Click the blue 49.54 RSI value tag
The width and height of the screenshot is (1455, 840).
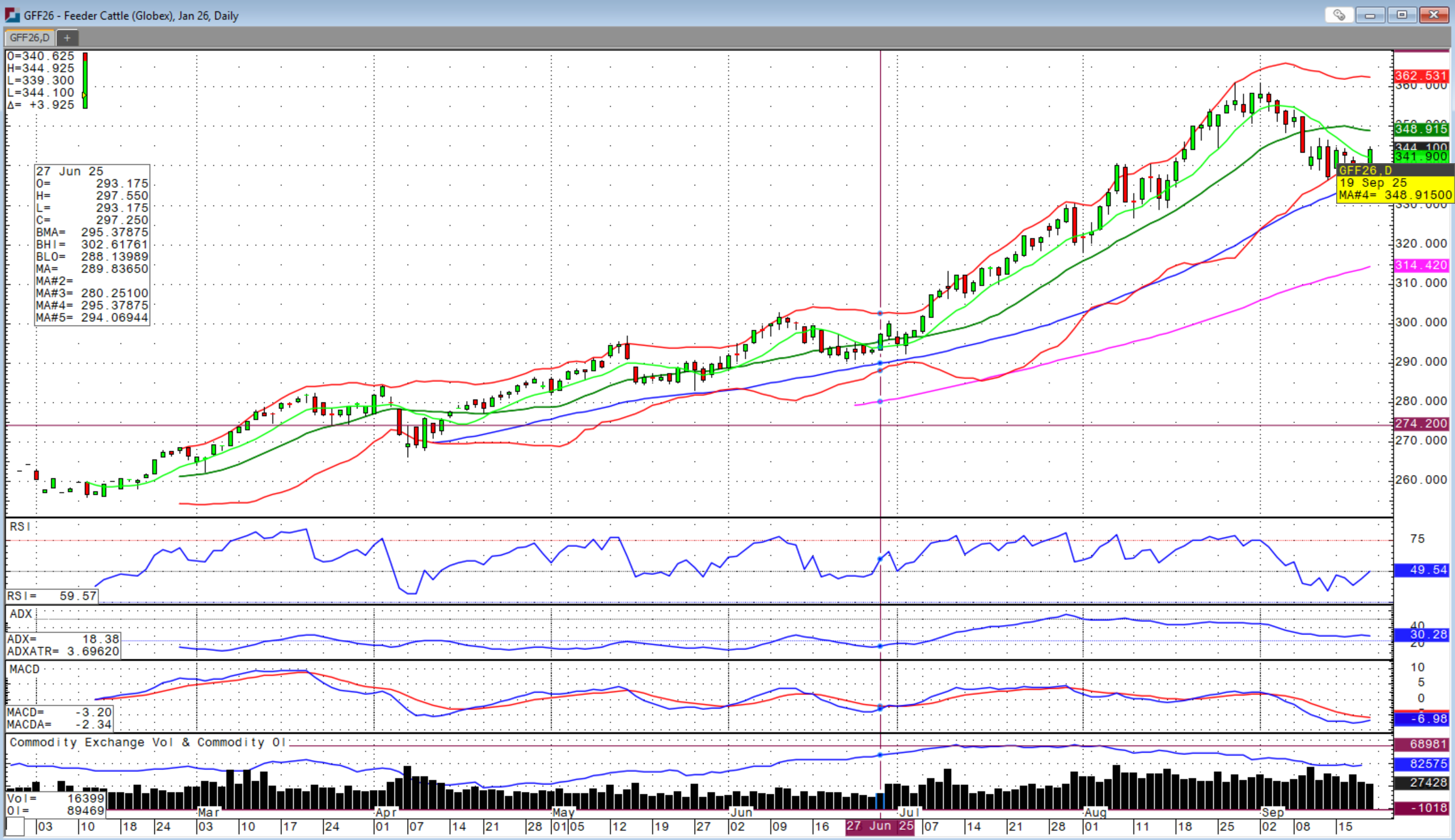click(x=1421, y=570)
